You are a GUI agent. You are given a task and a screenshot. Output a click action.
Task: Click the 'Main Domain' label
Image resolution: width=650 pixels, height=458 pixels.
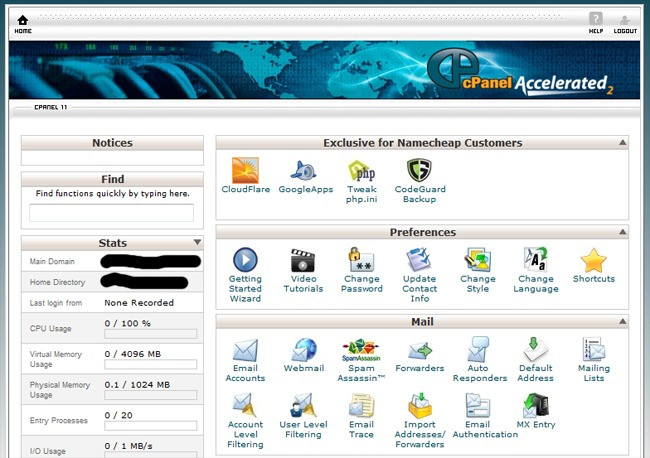52,262
